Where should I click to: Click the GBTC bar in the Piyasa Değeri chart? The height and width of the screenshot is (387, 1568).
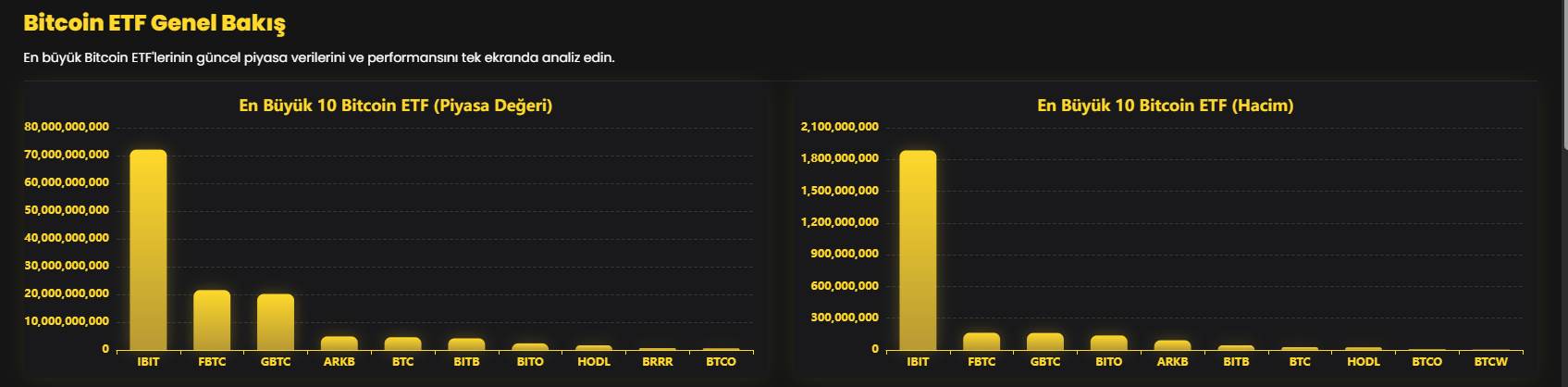click(276, 322)
